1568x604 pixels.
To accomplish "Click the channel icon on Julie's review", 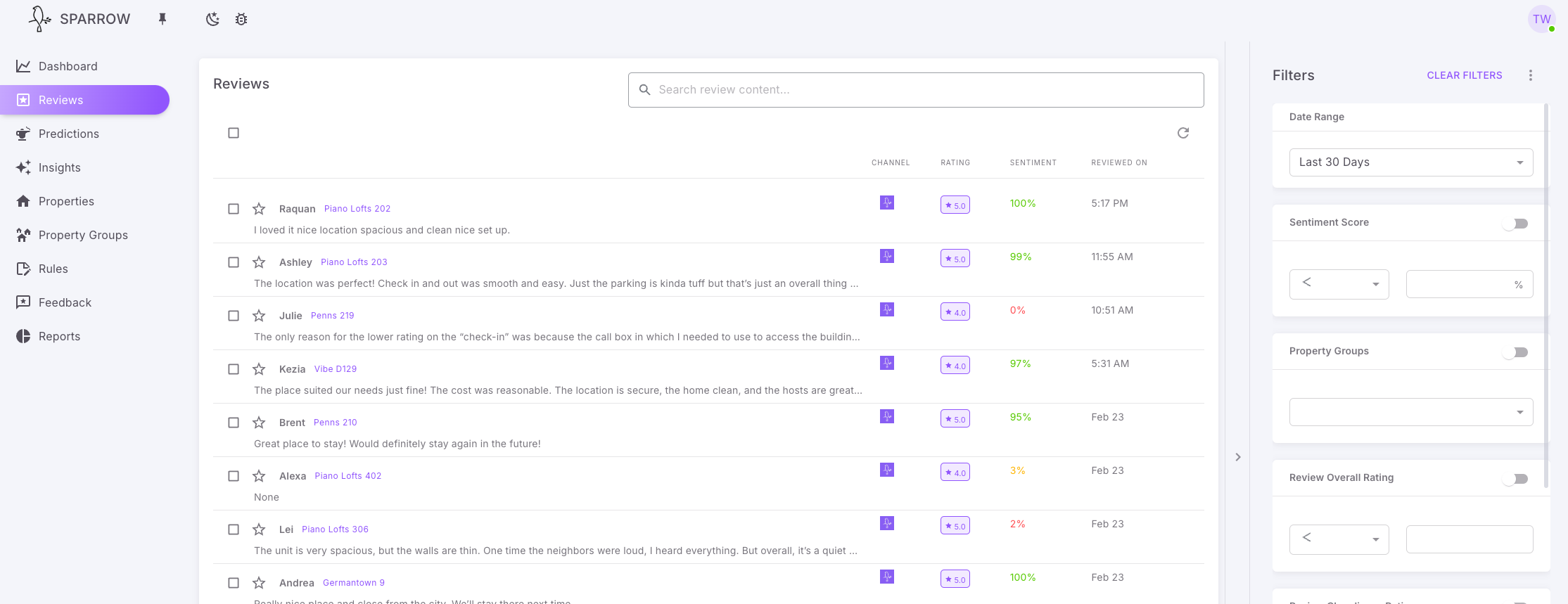I will (x=886, y=309).
